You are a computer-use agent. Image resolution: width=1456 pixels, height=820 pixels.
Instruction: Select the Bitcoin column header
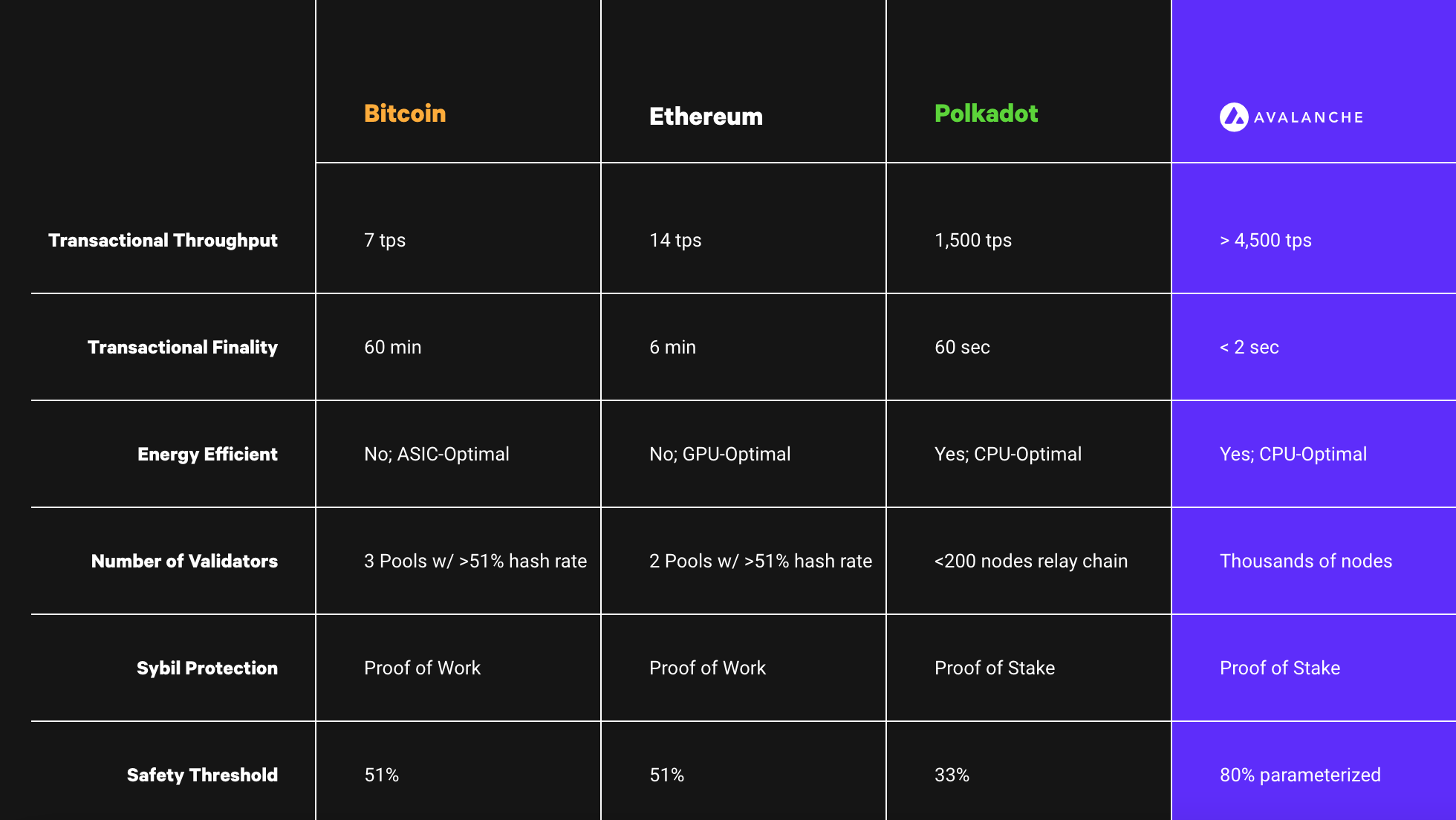click(x=405, y=113)
